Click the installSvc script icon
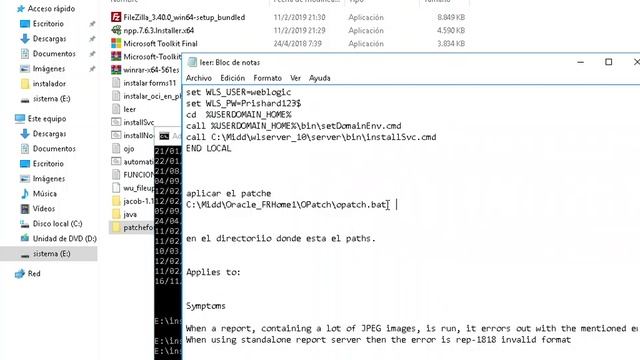This screenshot has height=360, width=640. tap(116, 122)
